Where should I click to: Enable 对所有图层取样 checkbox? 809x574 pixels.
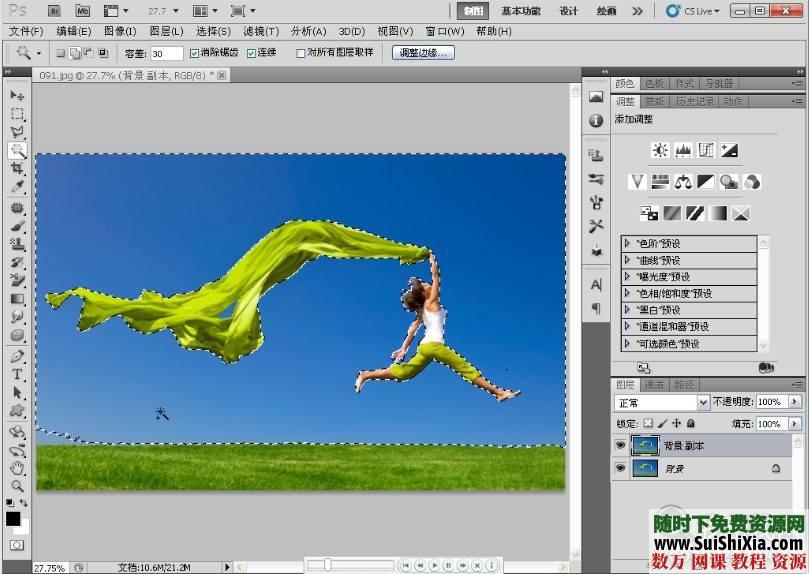[301, 53]
